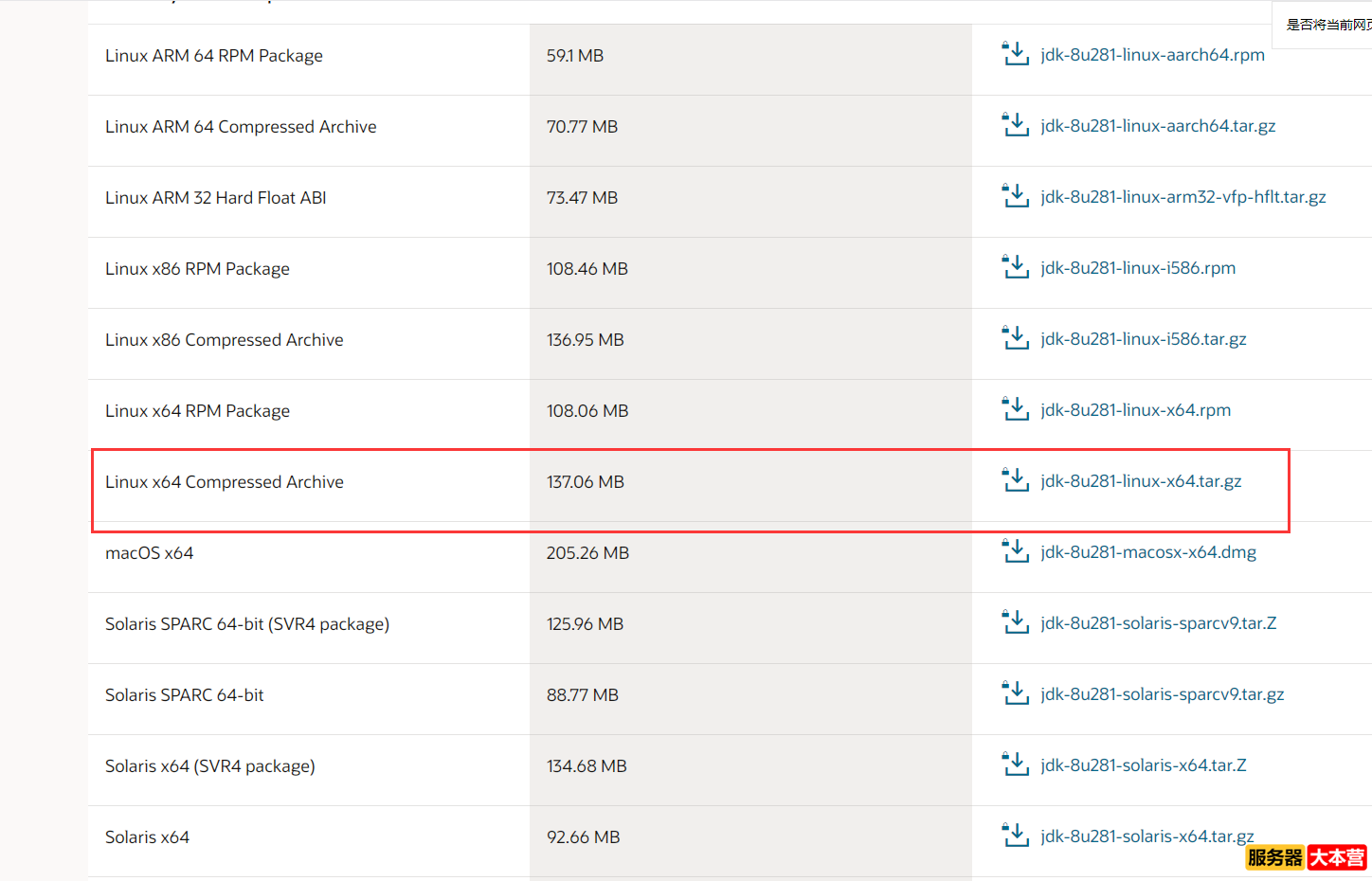
Task: Click the 73.47 MB file size
Action: click(x=582, y=198)
